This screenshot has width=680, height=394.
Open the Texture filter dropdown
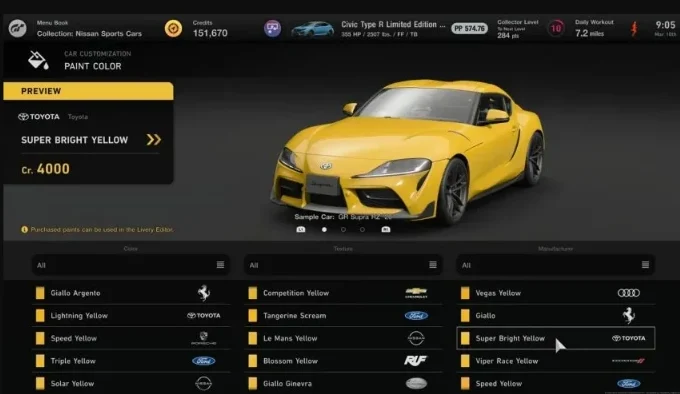343,265
